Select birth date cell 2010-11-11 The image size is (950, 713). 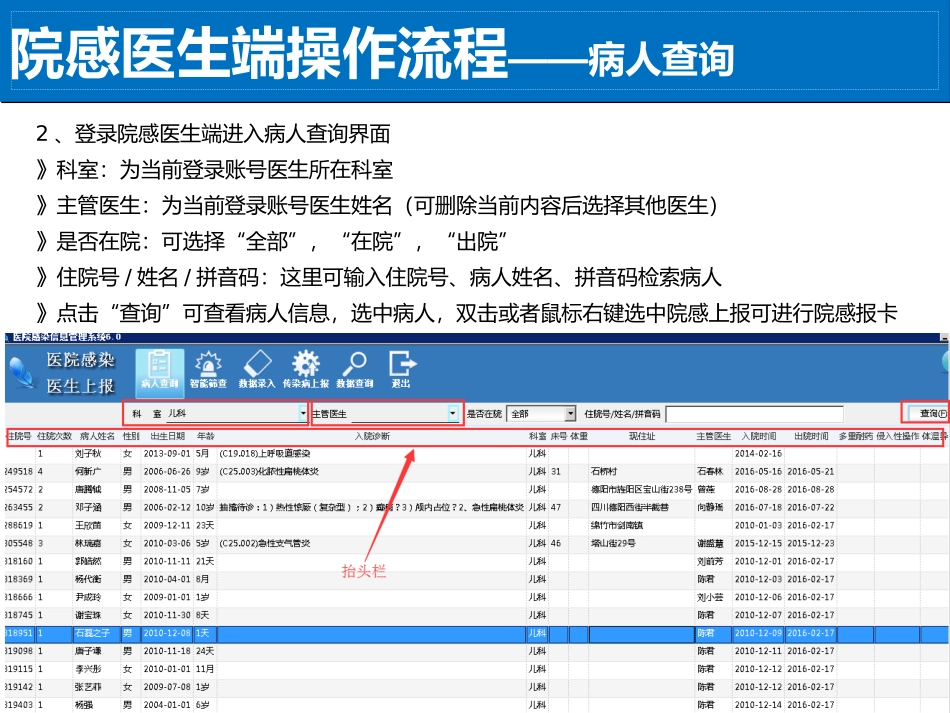pyautogui.click(x=167, y=562)
